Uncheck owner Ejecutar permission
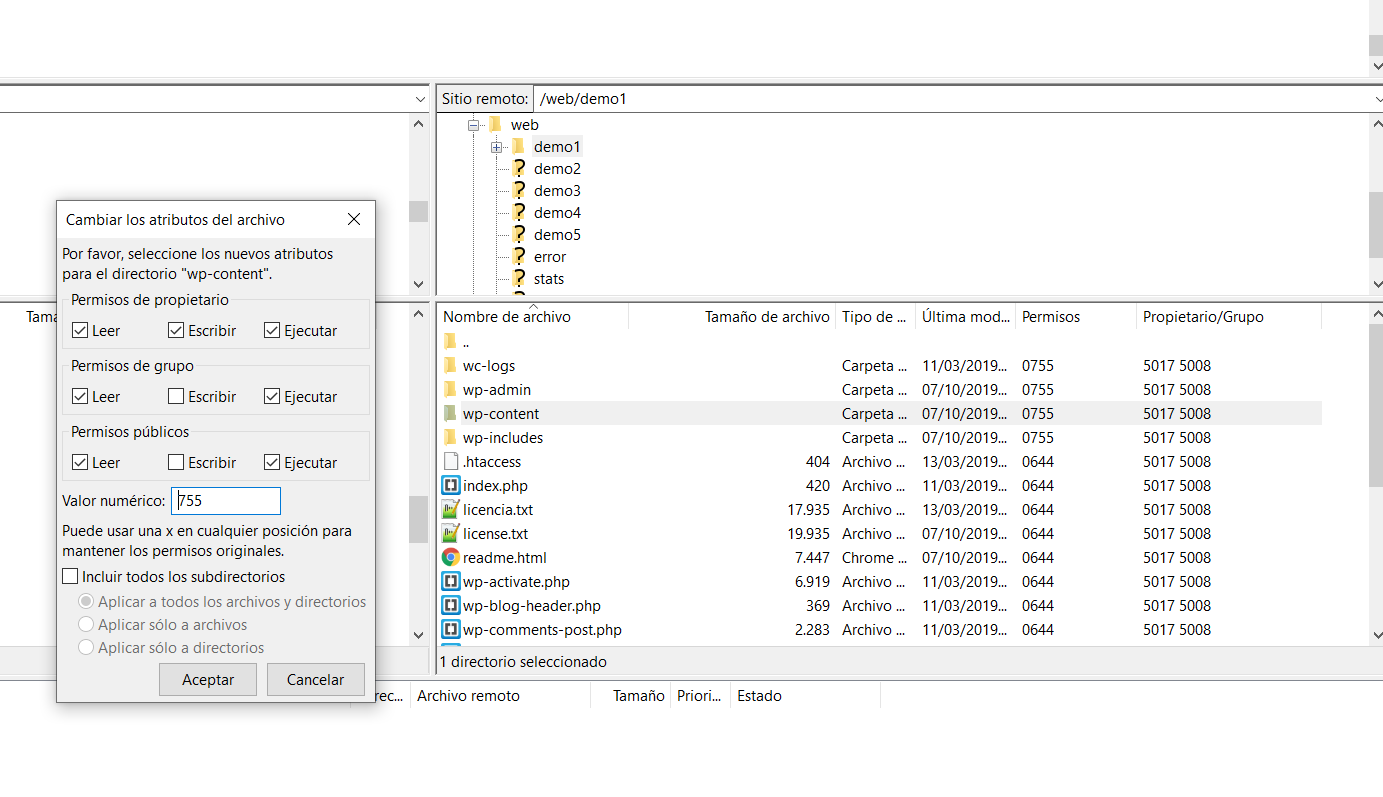Screen dimensions: 1383x797 click(x=272, y=331)
